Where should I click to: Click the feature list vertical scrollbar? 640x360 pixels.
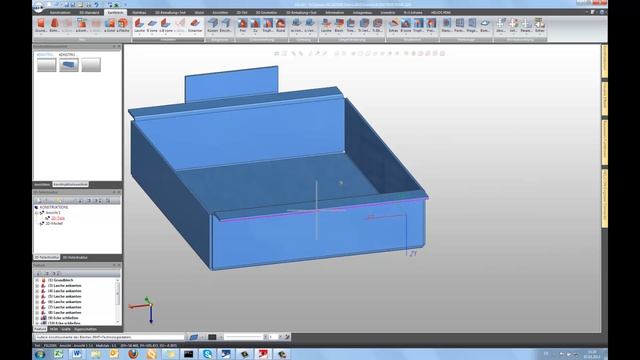[118, 301]
